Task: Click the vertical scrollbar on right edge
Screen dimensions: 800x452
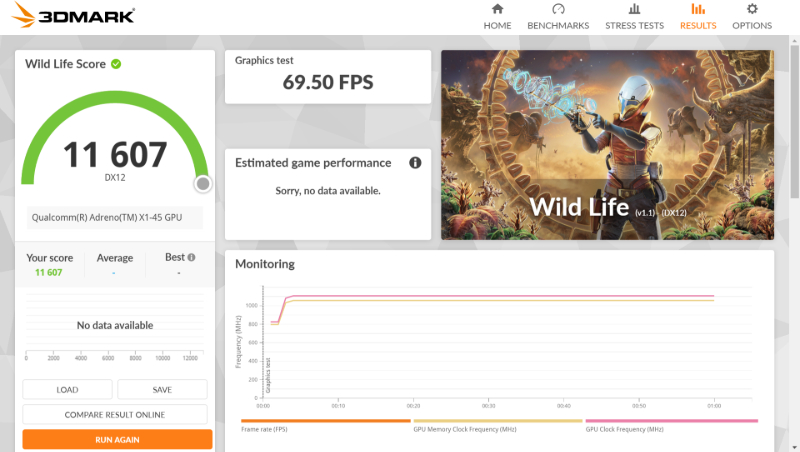Action: coord(794,200)
